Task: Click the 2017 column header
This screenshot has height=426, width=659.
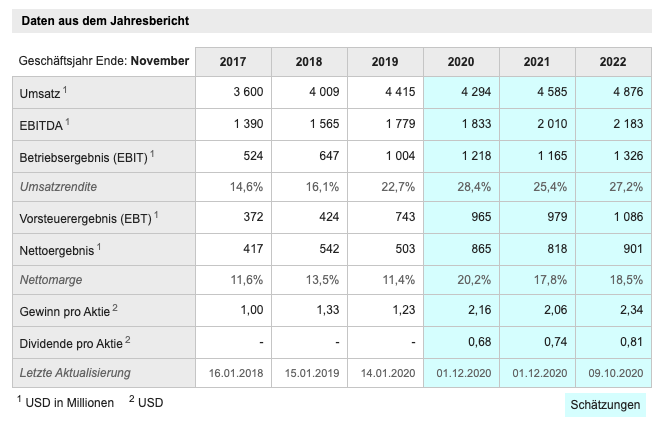Action: [233, 62]
